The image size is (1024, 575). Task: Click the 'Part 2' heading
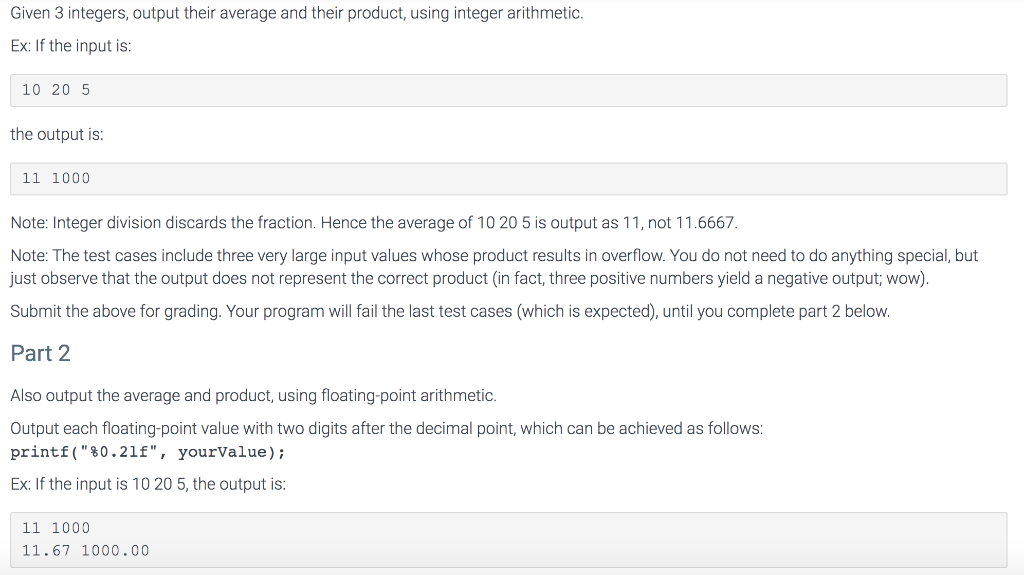(40, 353)
